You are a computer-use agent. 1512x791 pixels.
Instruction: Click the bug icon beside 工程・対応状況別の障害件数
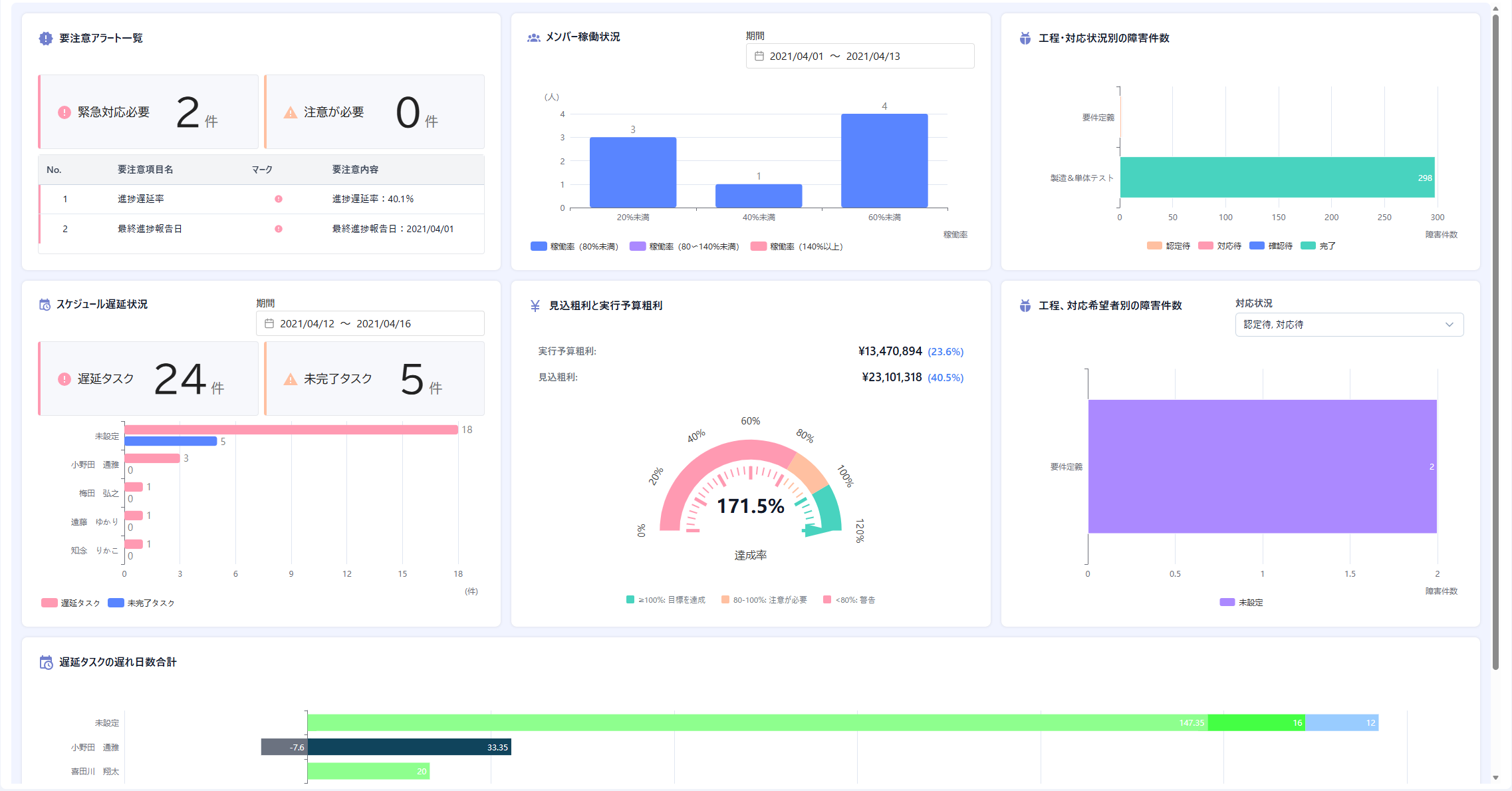click(x=1025, y=39)
